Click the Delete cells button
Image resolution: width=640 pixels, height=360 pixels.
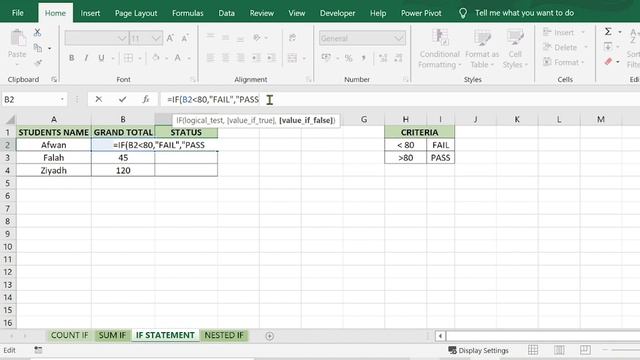click(x=565, y=47)
